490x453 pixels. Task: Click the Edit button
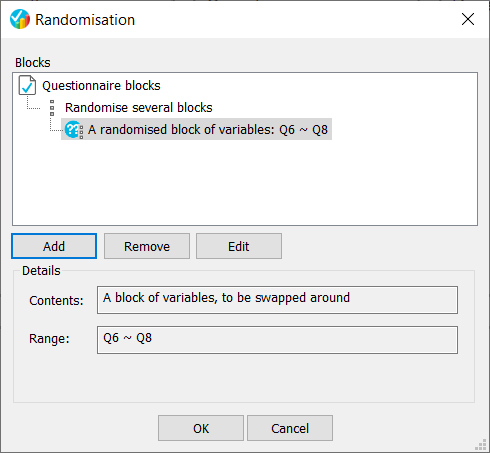[239, 246]
